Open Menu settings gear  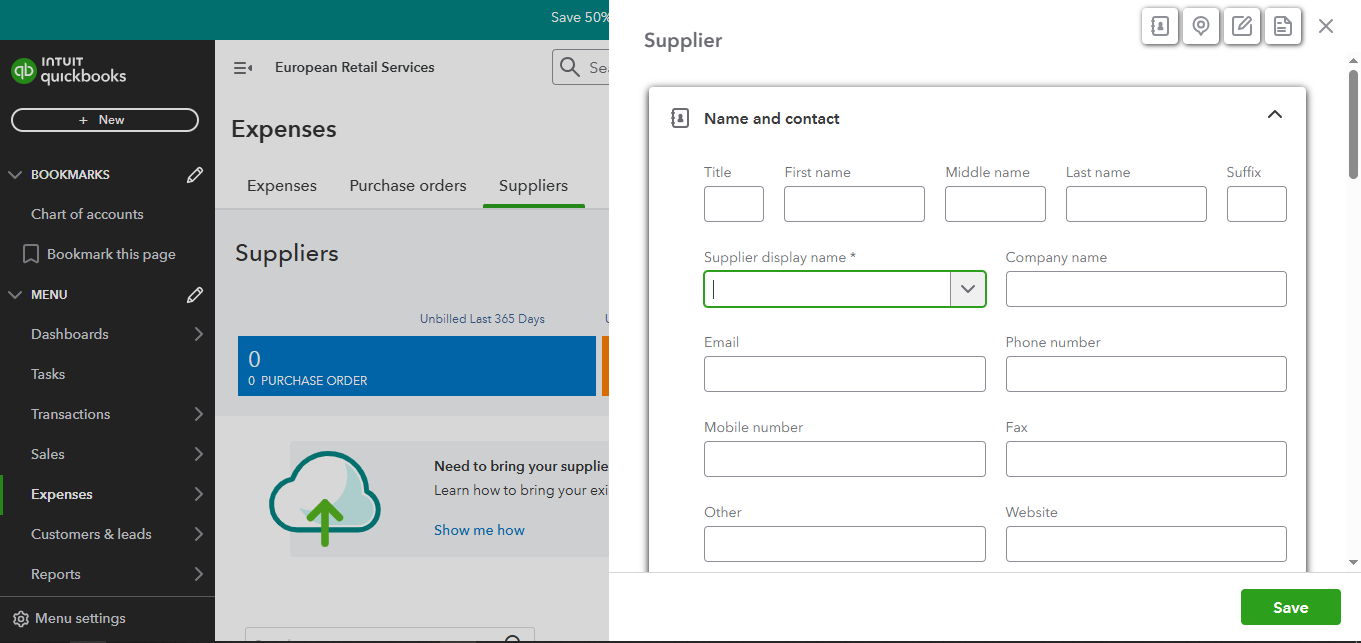tap(21, 619)
